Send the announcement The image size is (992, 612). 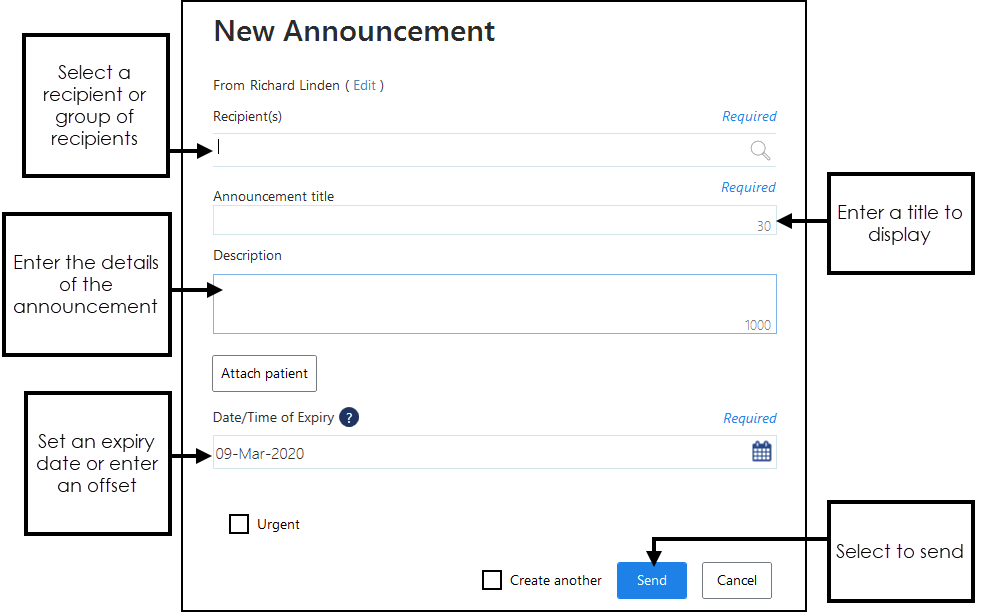(x=651, y=580)
